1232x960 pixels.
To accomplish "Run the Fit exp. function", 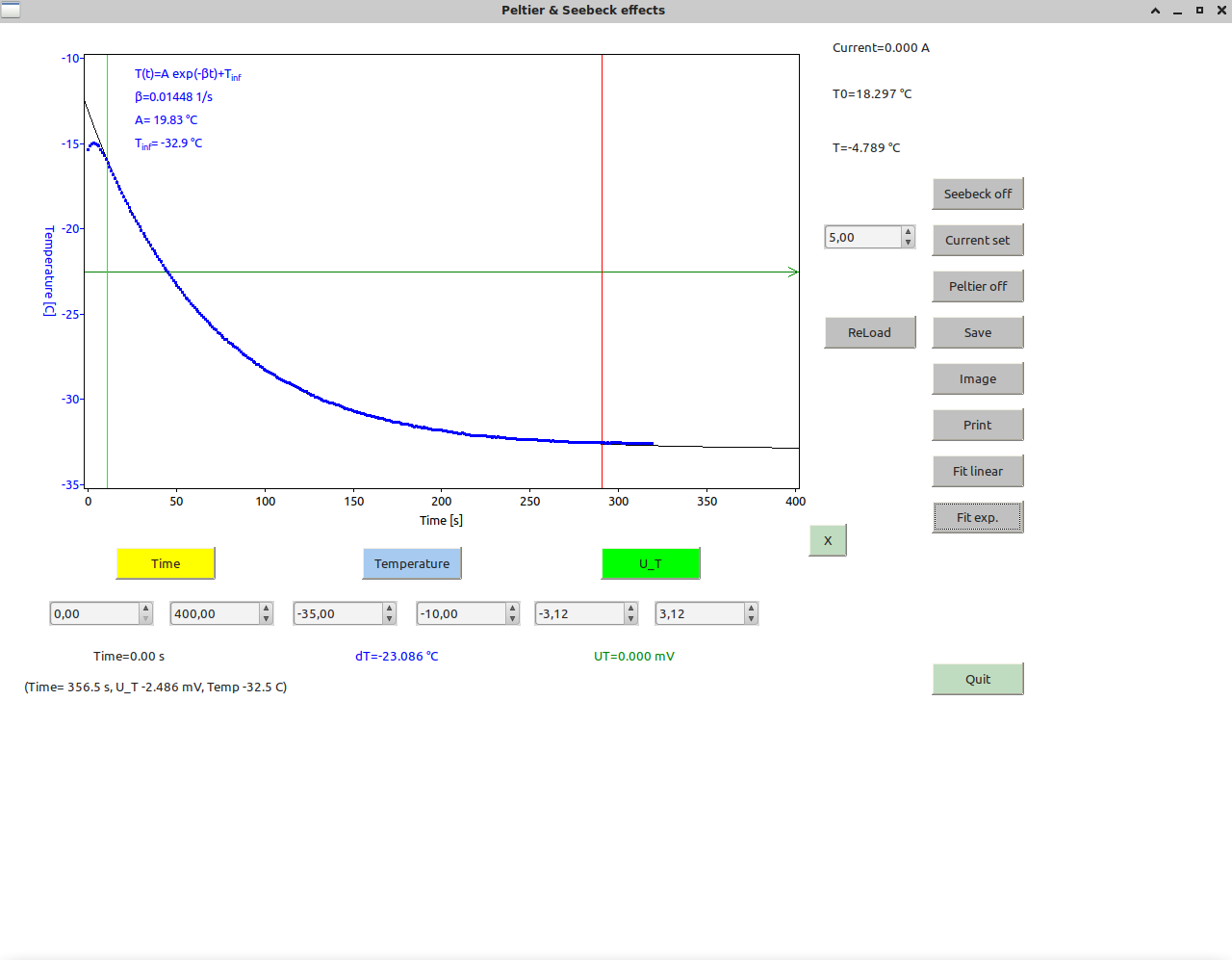I will pos(978,517).
